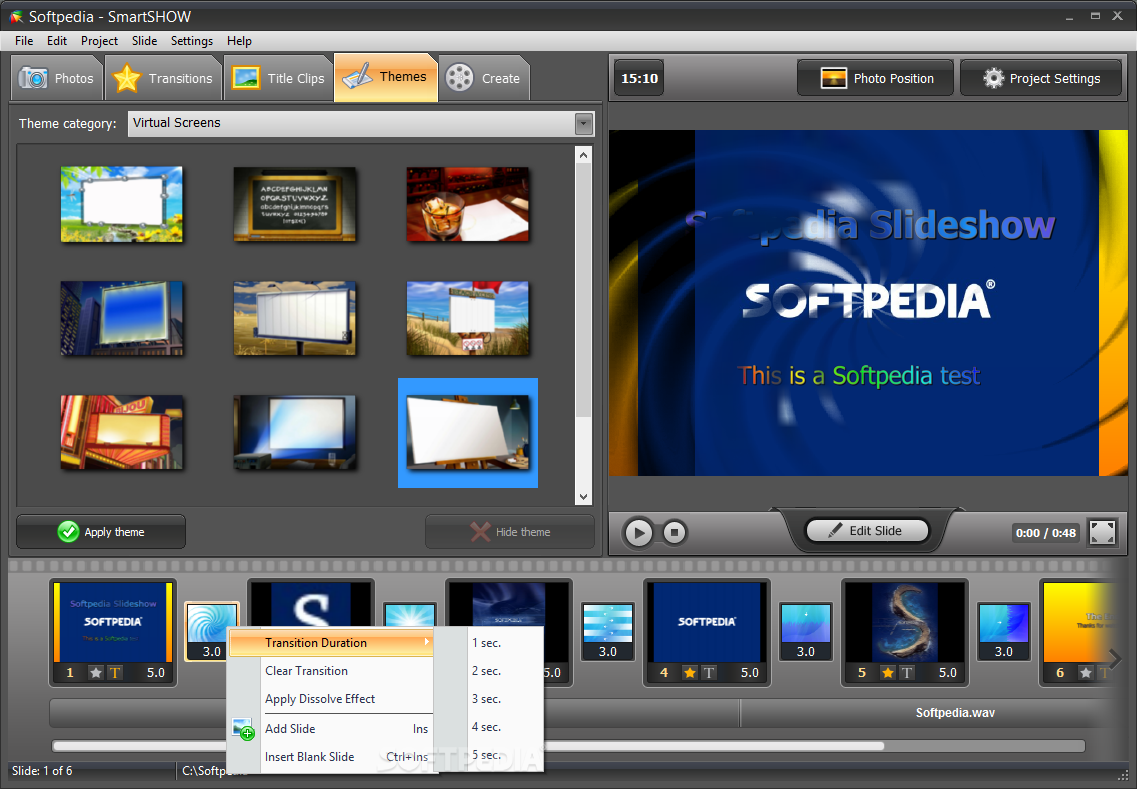
Task: Expand the Theme category dropdown
Action: pos(584,123)
